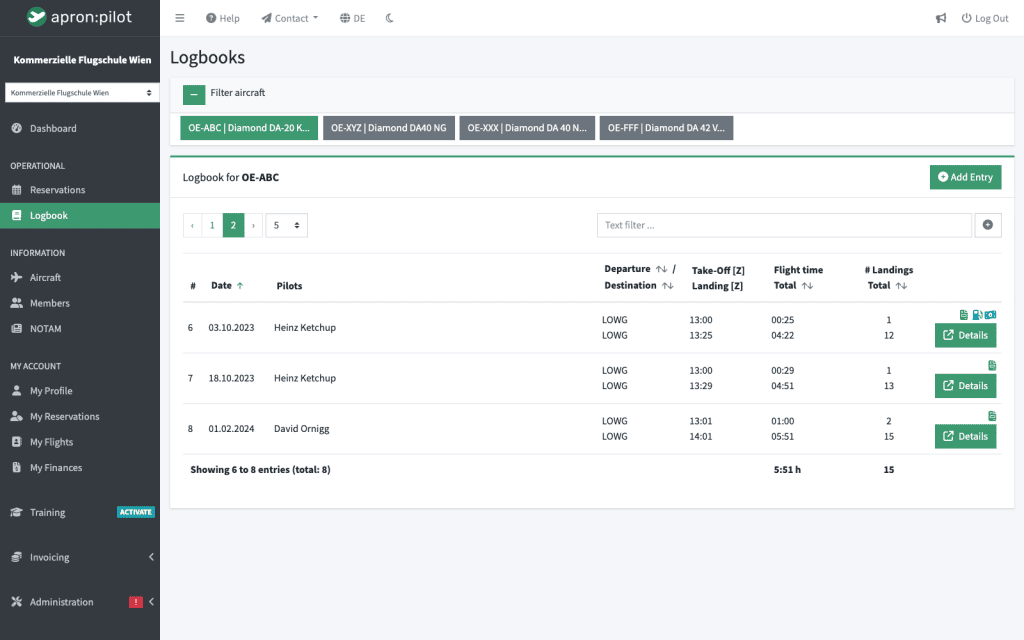Toggle the hamburger sidebar menu icon
Image resolution: width=1024 pixels, height=640 pixels.
click(180, 18)
